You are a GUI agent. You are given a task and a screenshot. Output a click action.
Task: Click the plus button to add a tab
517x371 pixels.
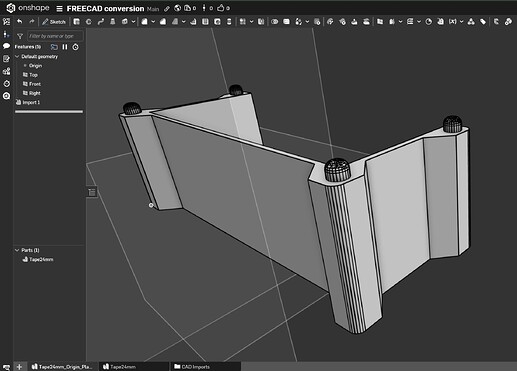pos(19,367)
